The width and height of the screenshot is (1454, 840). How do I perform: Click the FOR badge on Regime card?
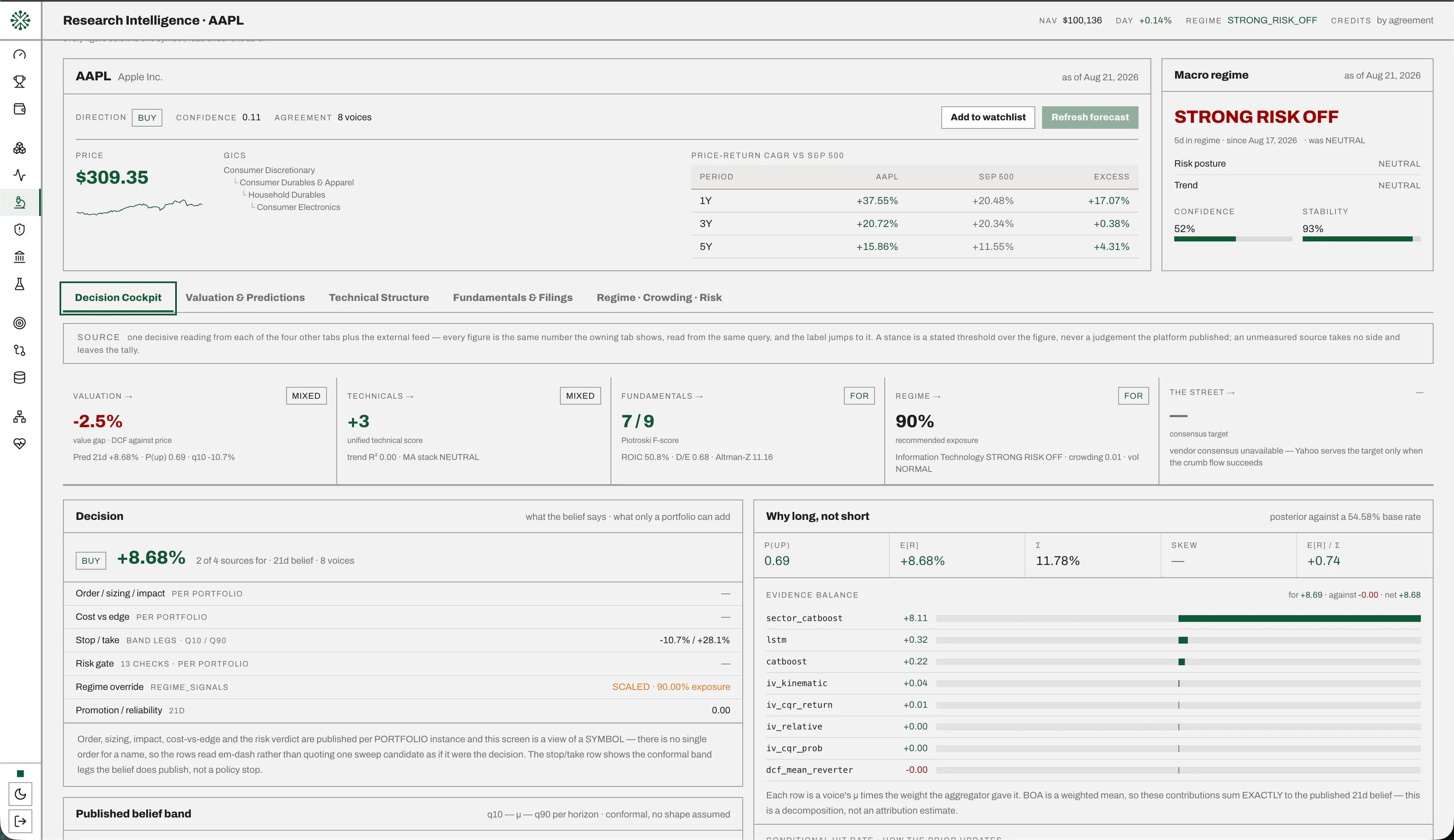click(1133, 396)
